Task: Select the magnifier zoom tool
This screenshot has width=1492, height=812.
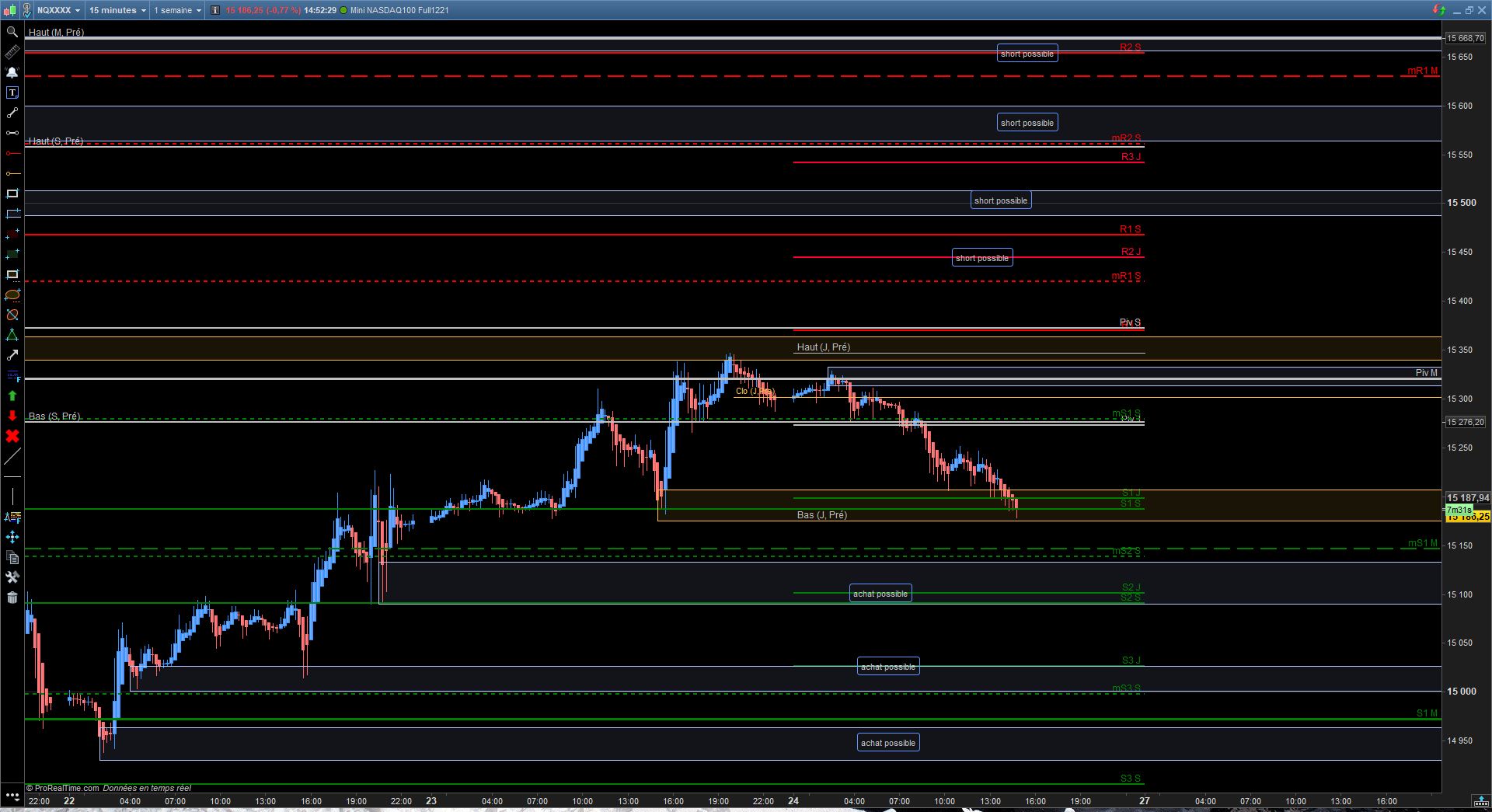Action: click(12, 32)
